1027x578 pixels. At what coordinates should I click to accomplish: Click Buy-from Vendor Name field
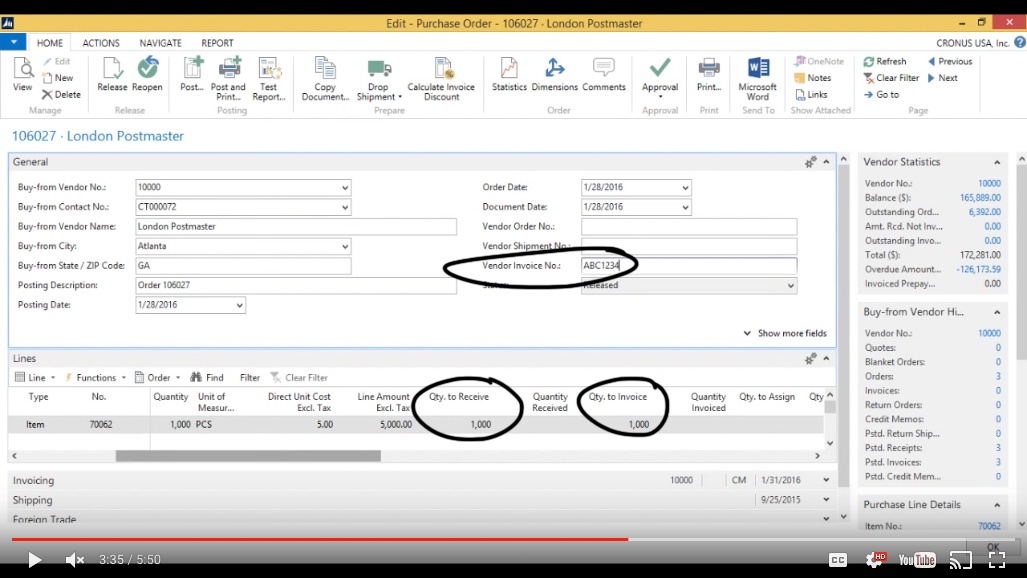(x=296, y=227)
